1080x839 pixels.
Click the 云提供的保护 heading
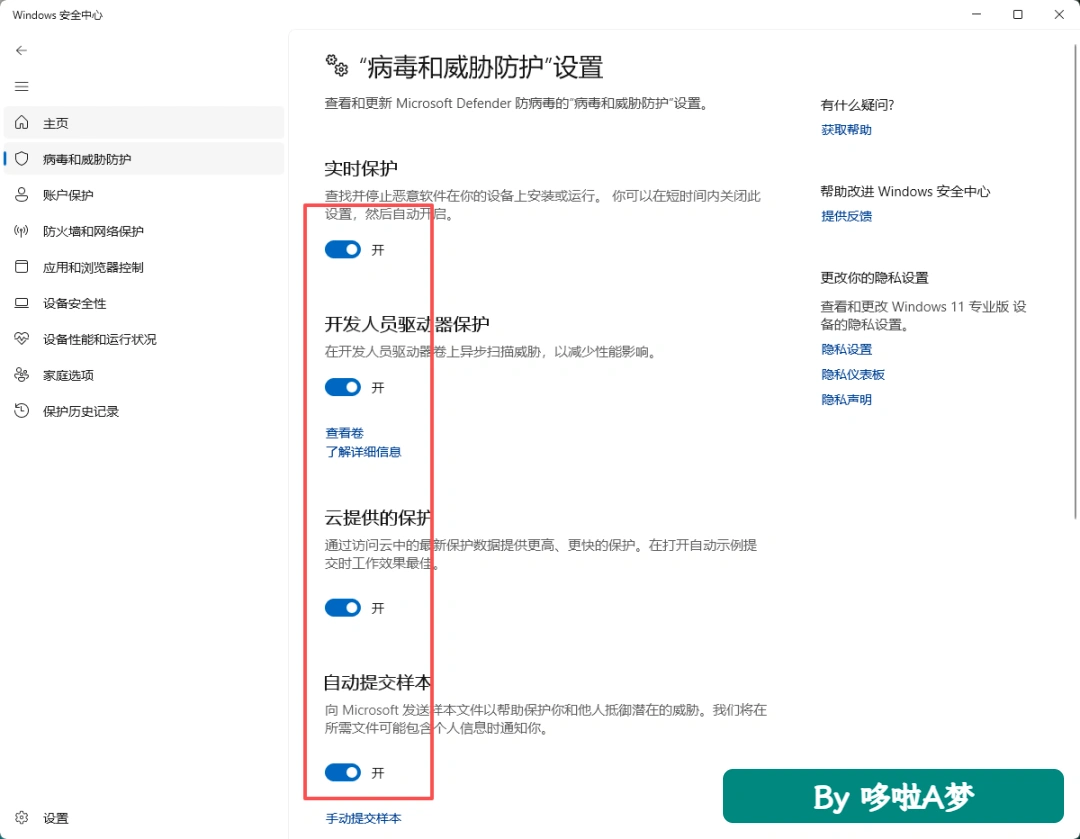pyautogui.click(x=378, y=517)
